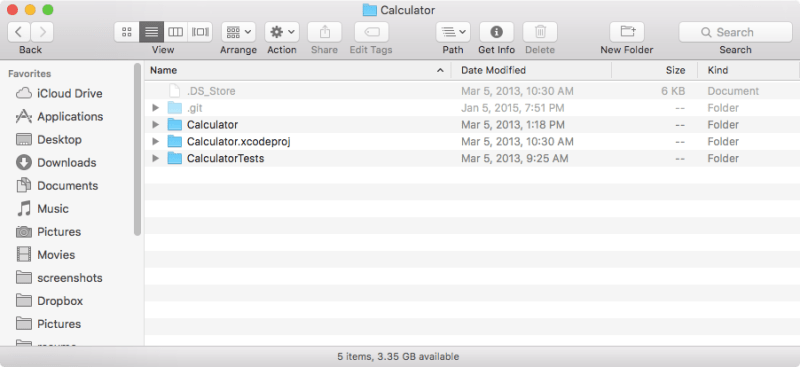
Task: Click the Favorites sidebar heading
Action: pyautogui.click(x=30, y=74)
